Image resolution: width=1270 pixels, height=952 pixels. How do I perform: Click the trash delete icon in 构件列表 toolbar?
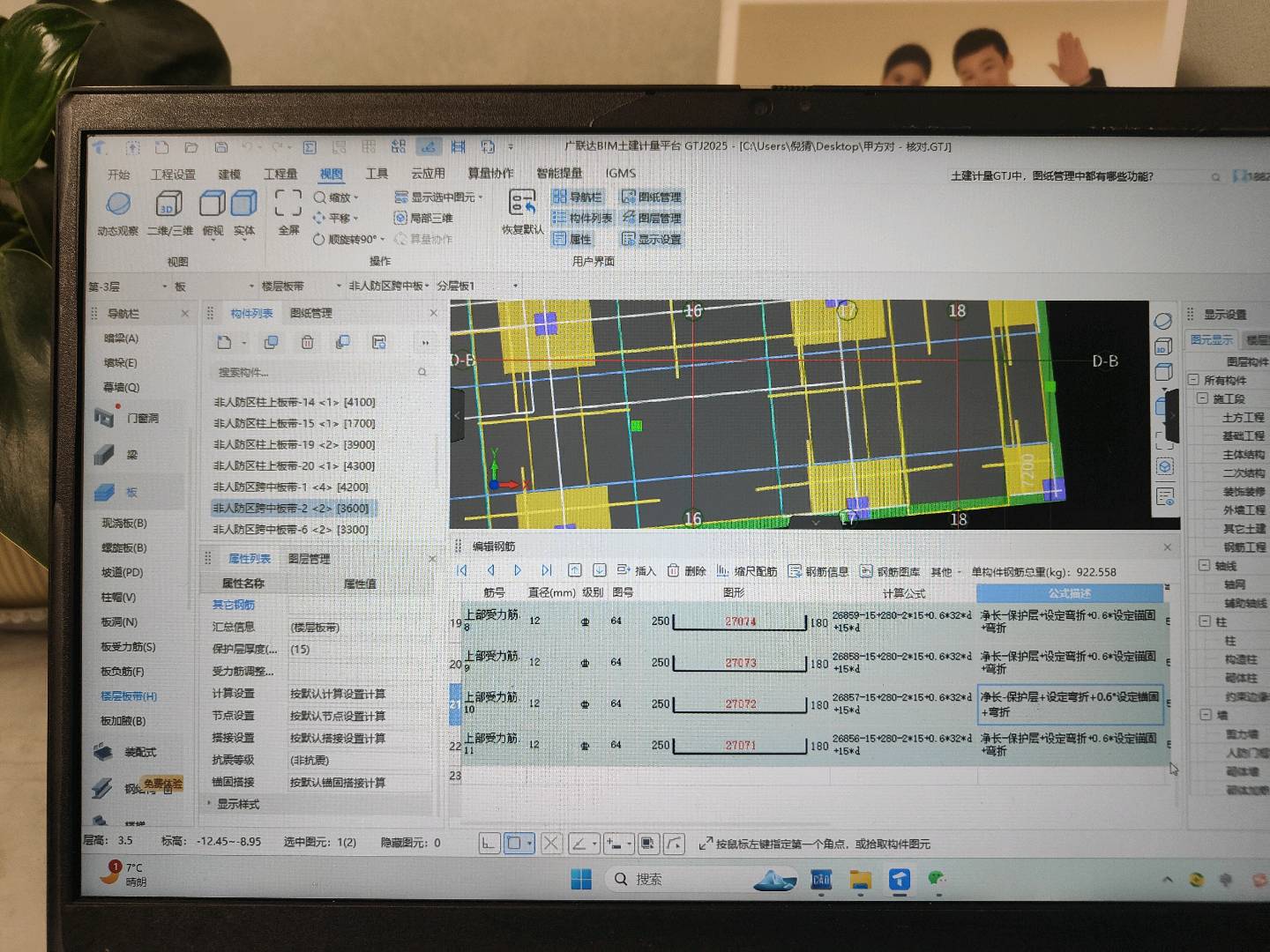pos(307,342)
